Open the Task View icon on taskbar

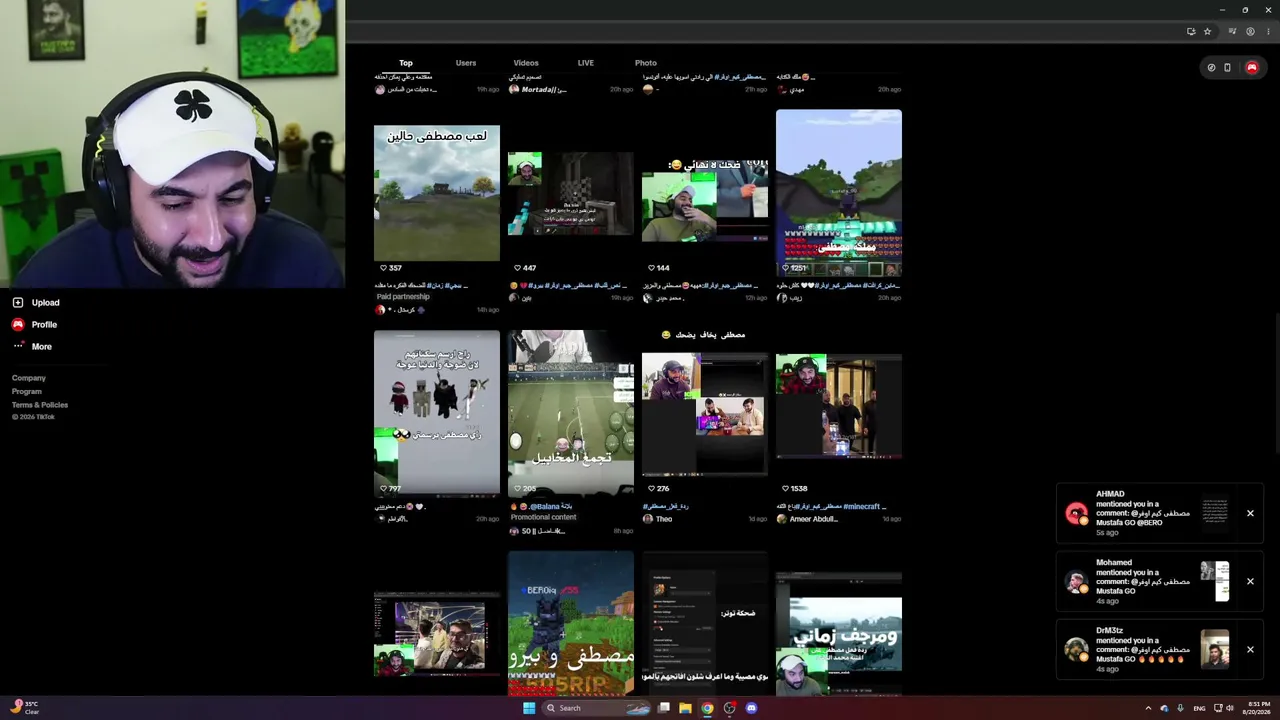[x=663, y=708]
